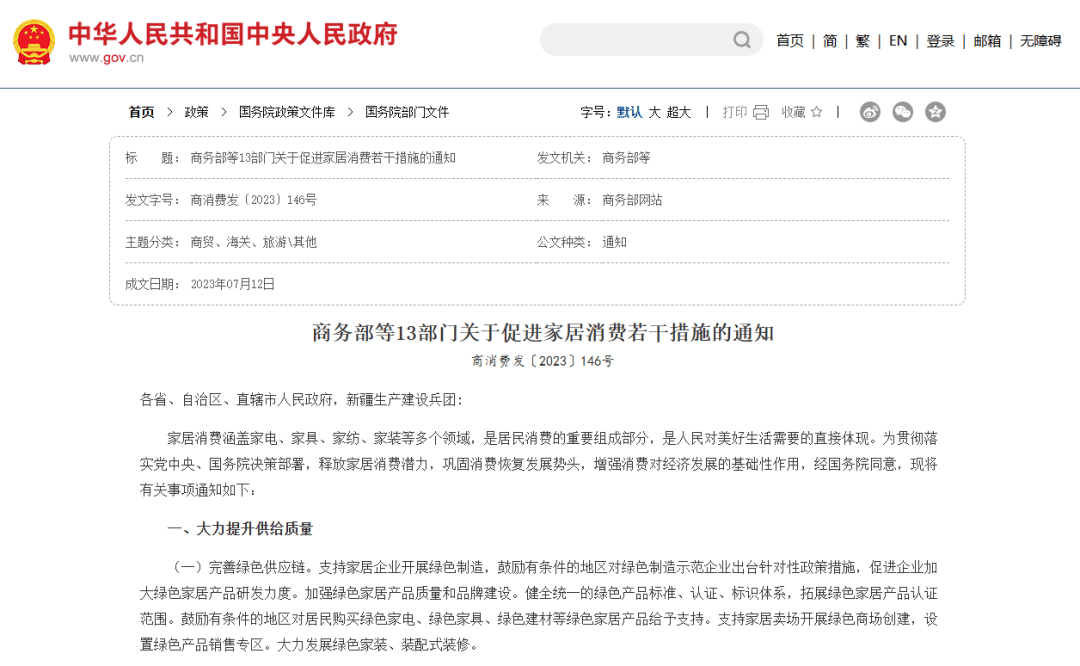Share to WeChat icon

point(902,112)
